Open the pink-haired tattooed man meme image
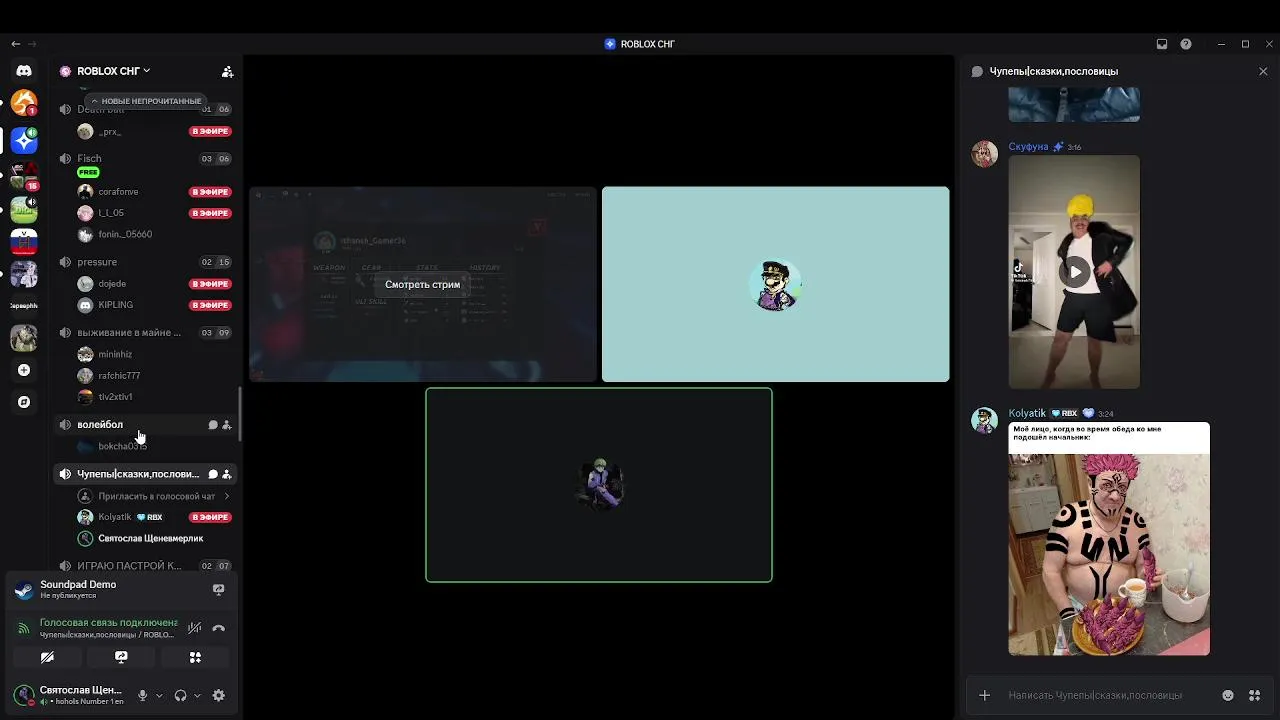 coord(1109,539)
